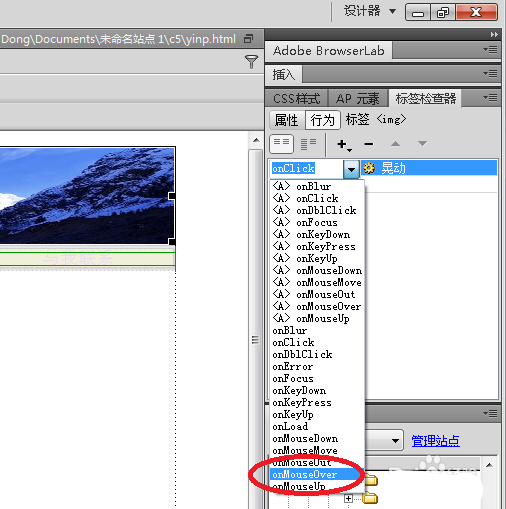Click the files panel scroll up arrow

489,465
